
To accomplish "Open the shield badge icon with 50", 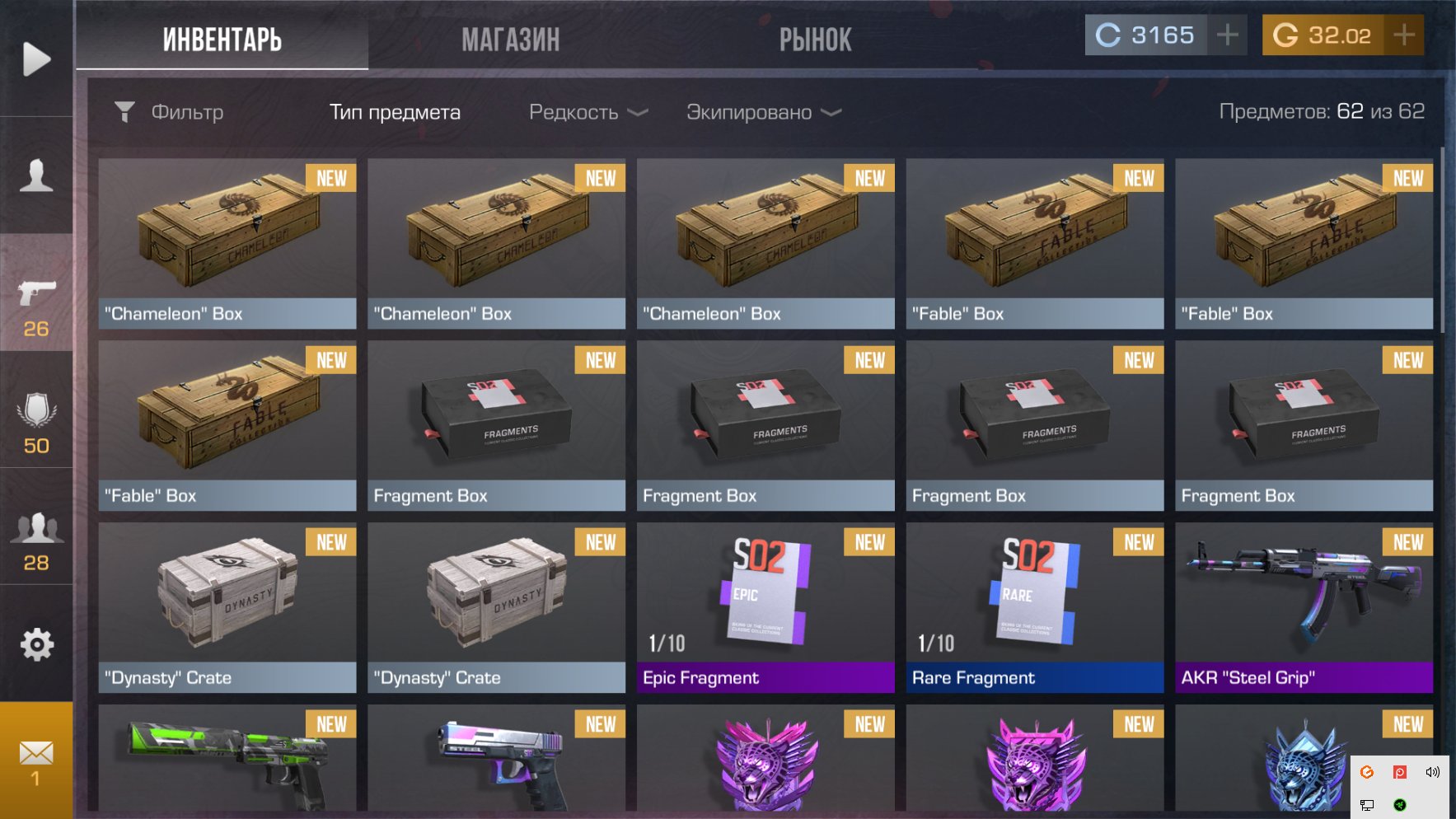I will tap(36, 409).
